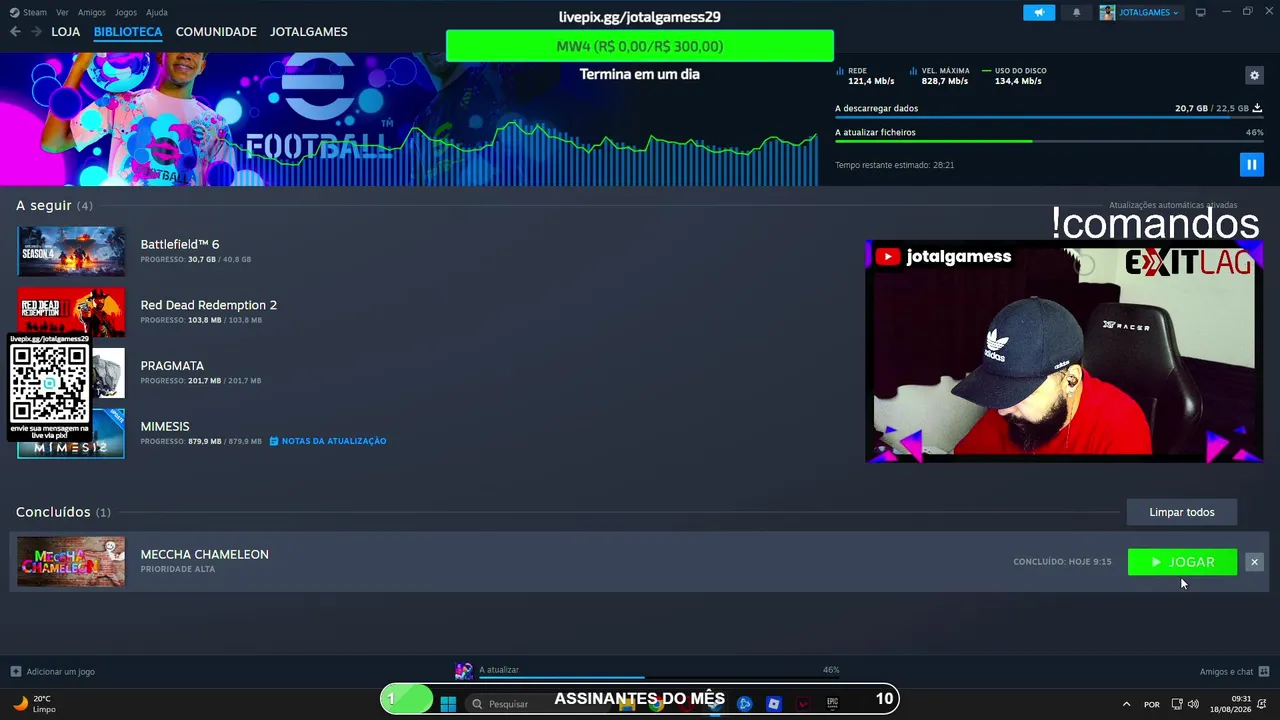Open the PRAGMATA queue entry
This screenshot has width=1280, height=720.
click(x=172, y=366)
